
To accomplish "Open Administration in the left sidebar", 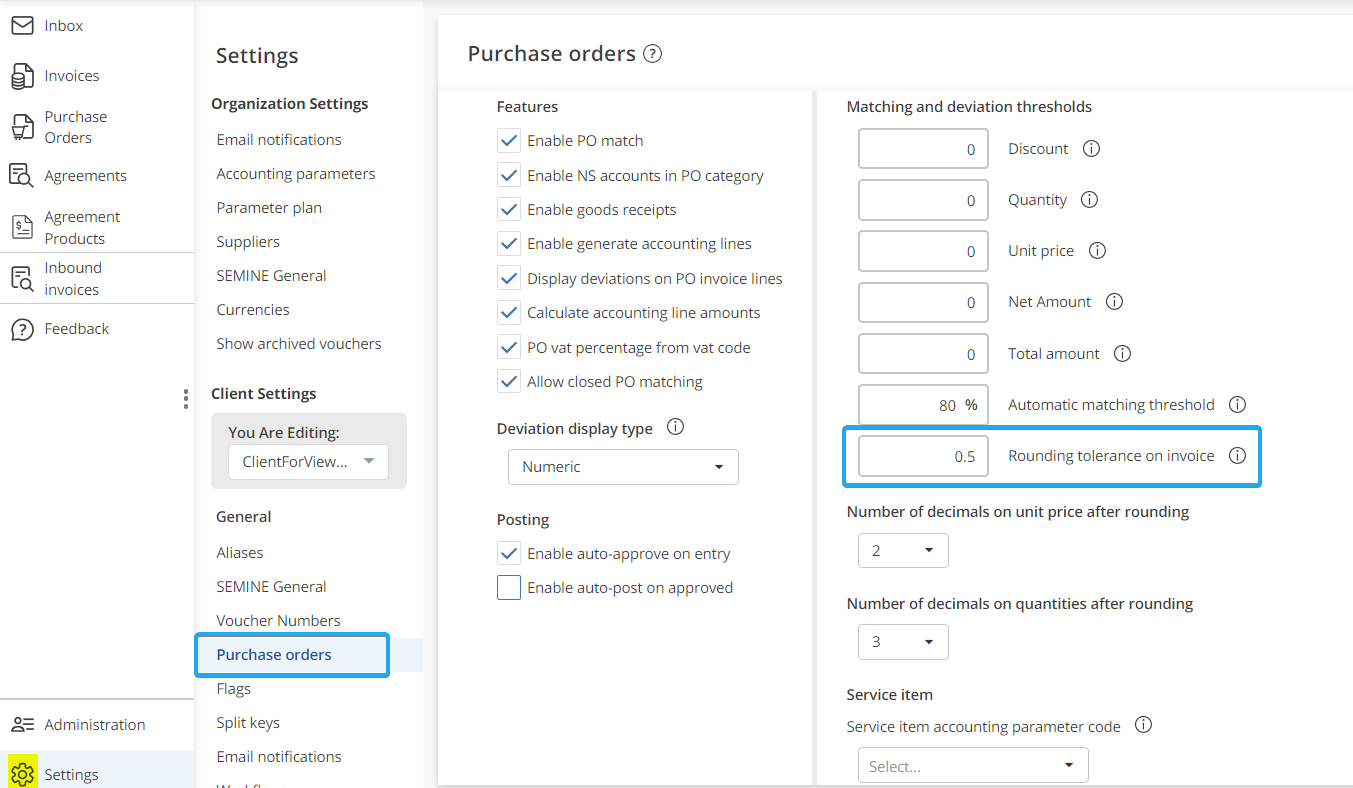I will (x=94, y=725).
